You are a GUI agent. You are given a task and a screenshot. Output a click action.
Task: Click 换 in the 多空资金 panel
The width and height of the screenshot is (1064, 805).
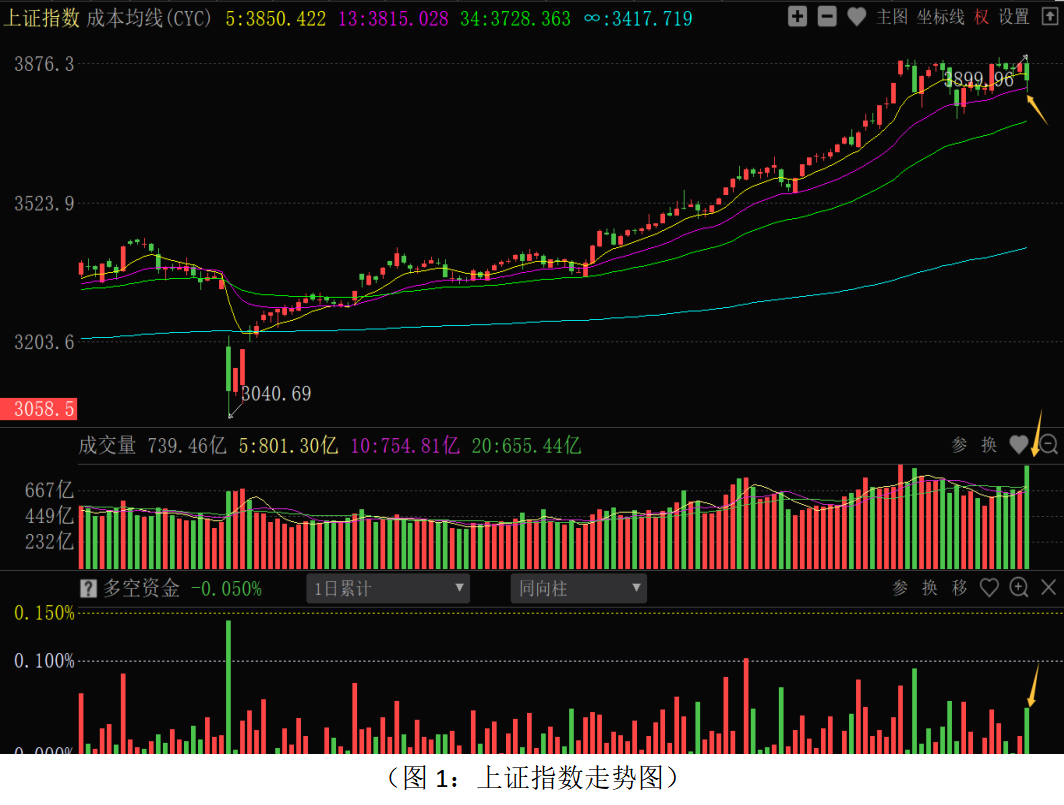pyautogui.click(x=930, y=588)
